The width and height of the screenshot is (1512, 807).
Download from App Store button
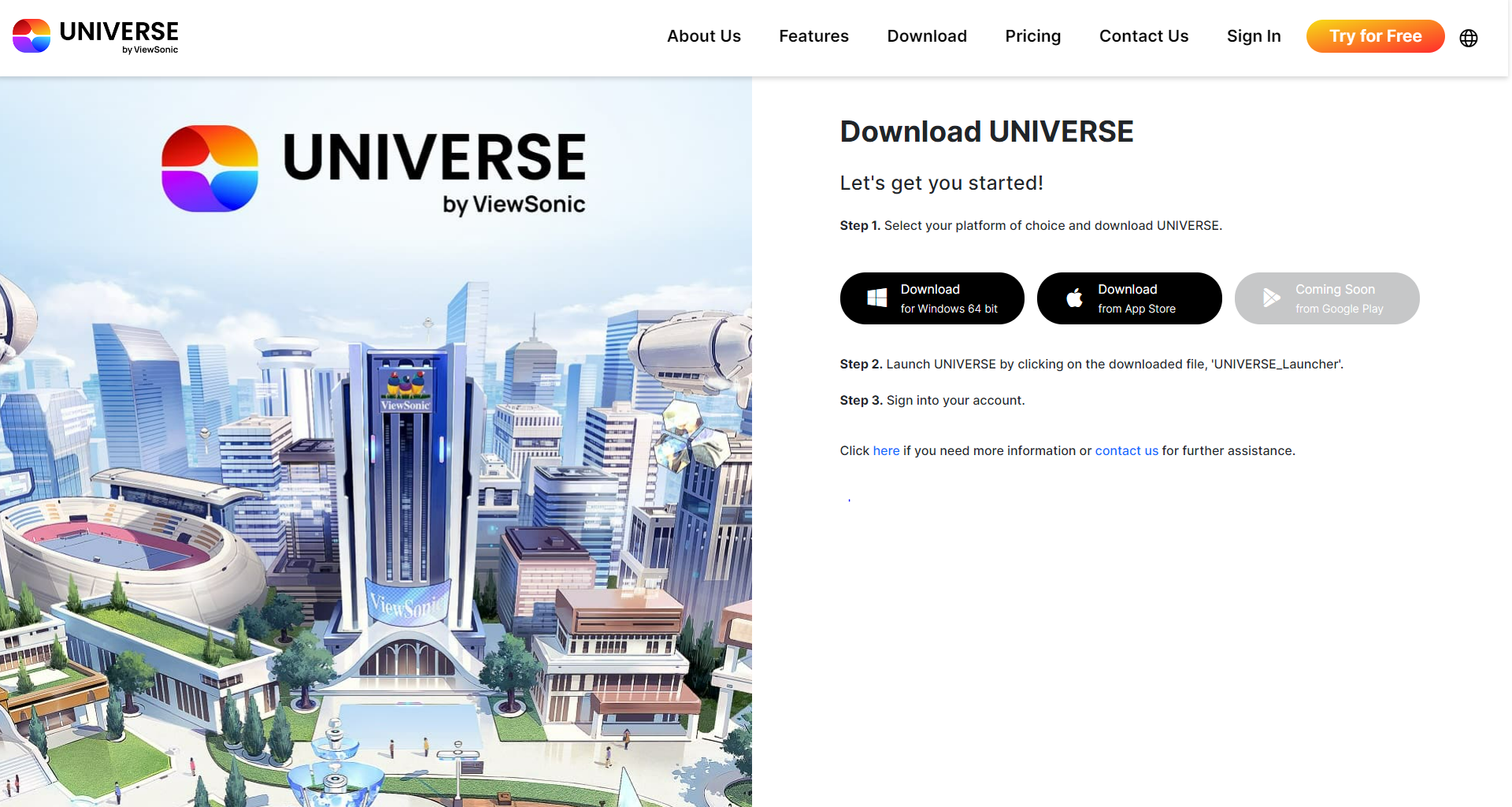tap(1129, 298)
